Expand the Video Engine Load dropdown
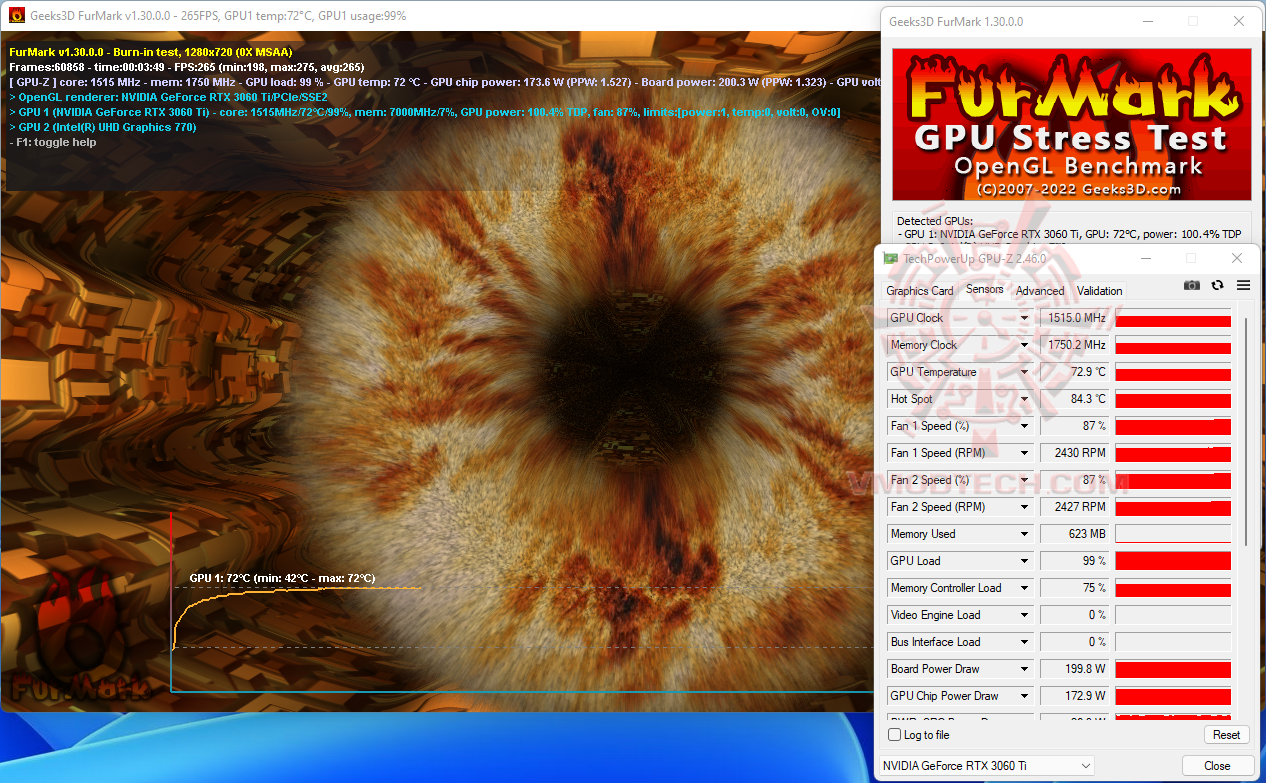 [x=1024, y=615]
